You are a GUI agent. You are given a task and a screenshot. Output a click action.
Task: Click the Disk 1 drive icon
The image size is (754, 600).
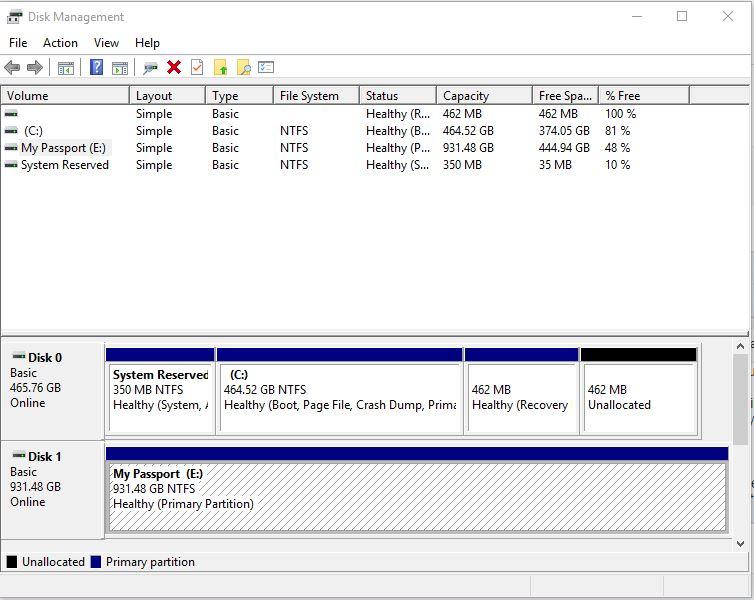pyautogui.click(x=19, y=455)
